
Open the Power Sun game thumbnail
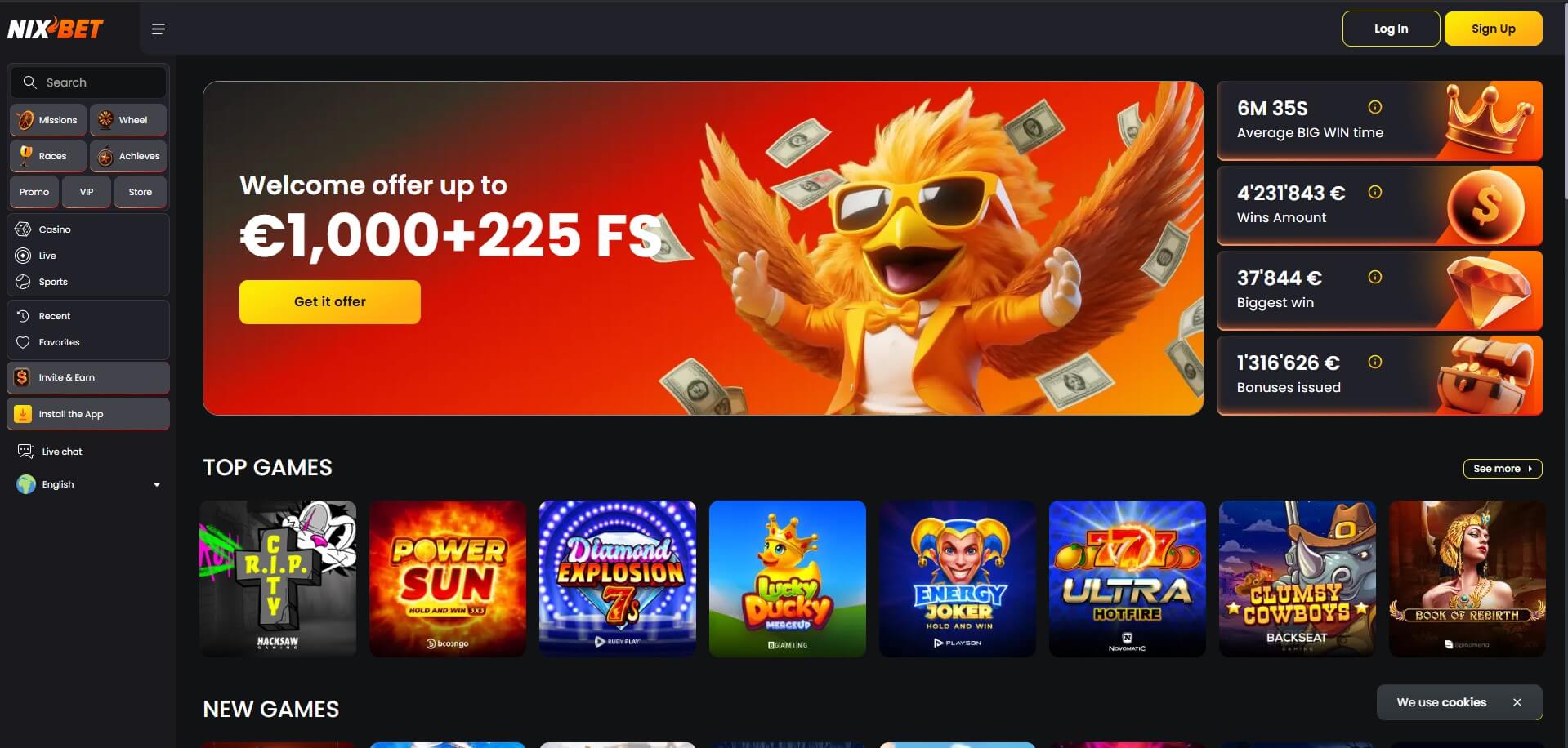point(448,578)
